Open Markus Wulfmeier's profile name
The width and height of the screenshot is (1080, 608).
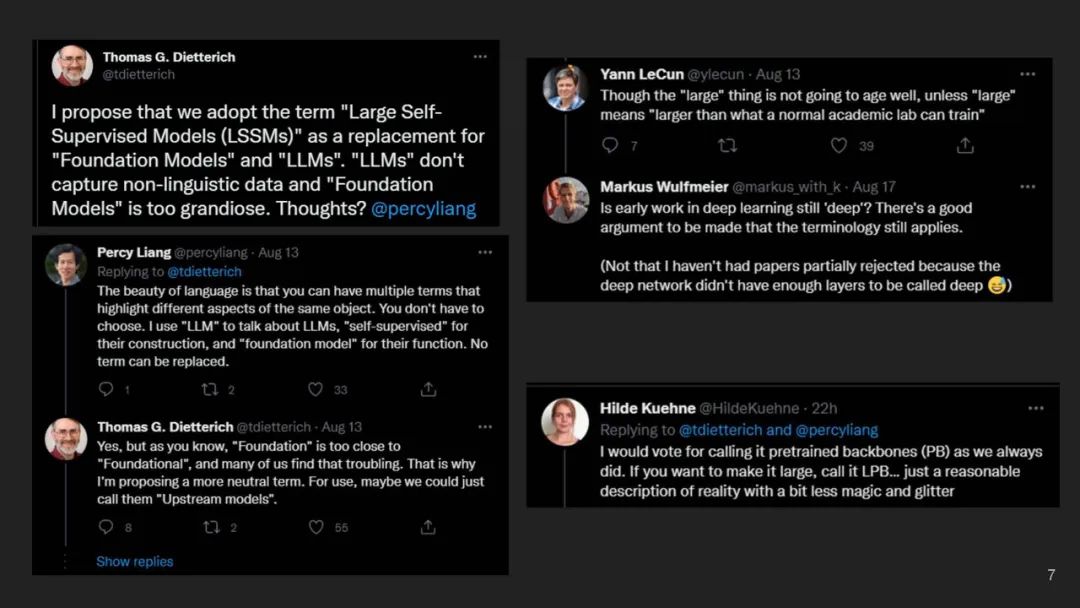(x=664, y=187)
